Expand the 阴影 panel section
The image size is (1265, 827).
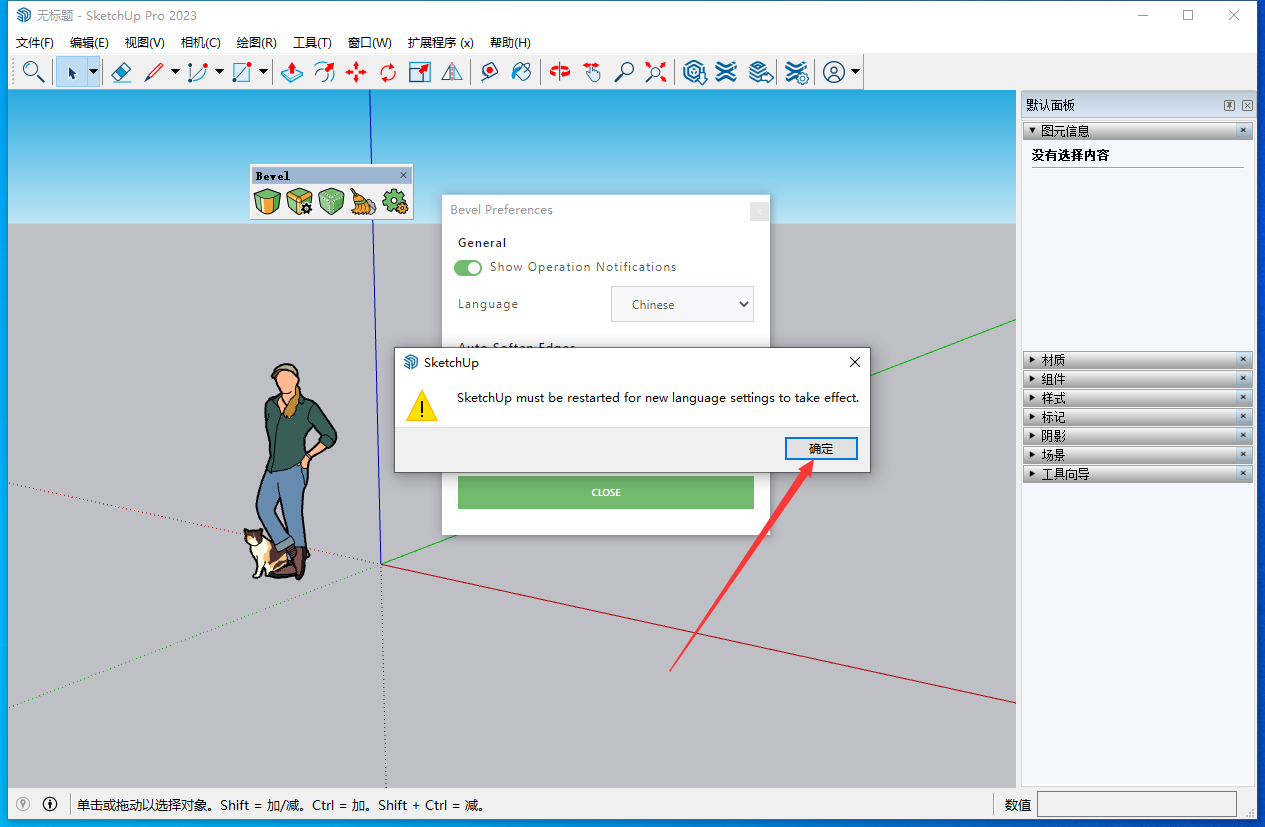(1053, 436)
